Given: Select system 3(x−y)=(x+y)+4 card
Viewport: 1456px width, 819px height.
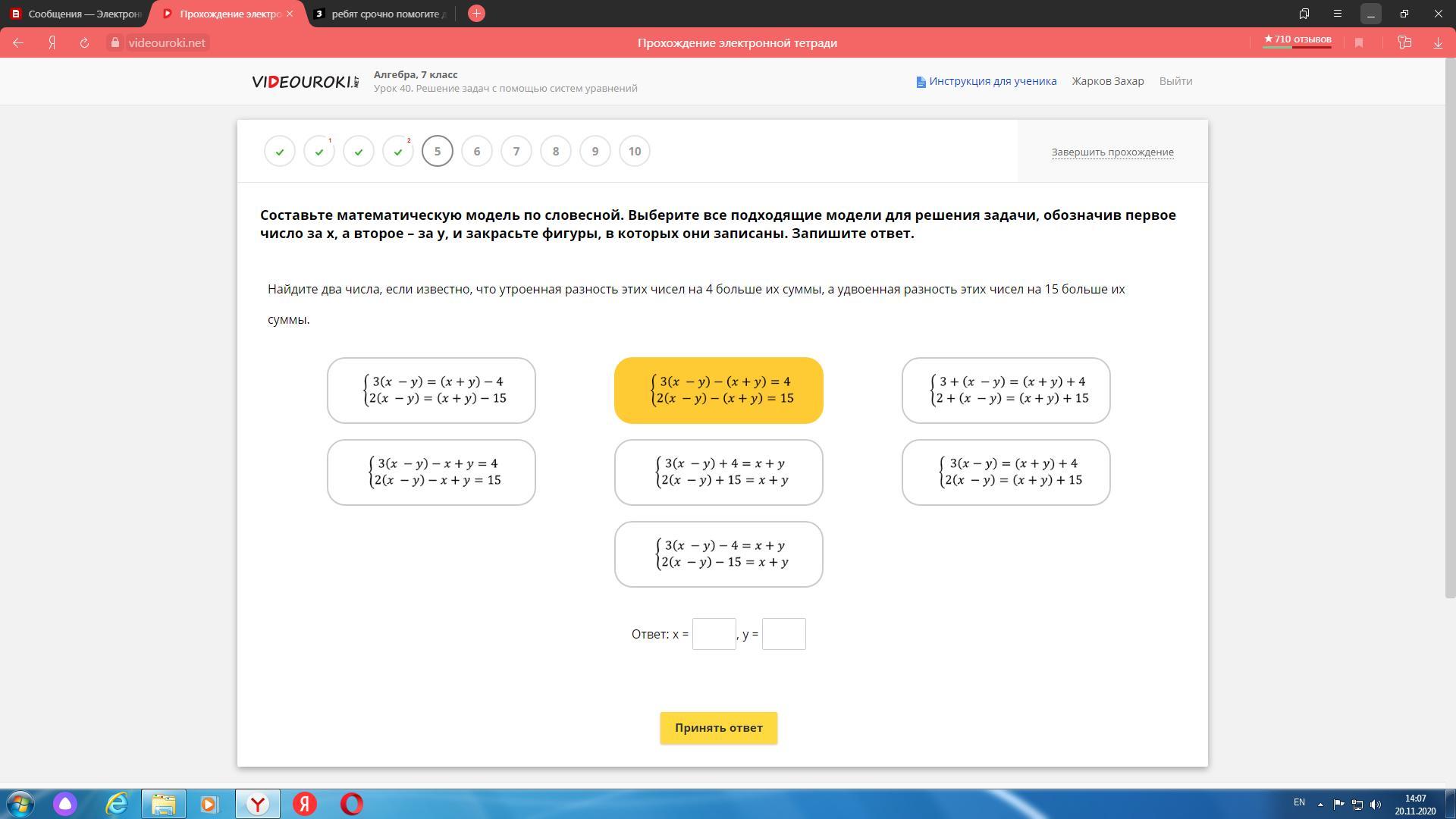Looking at the screenshot, I should click(x=1006, y=472).
